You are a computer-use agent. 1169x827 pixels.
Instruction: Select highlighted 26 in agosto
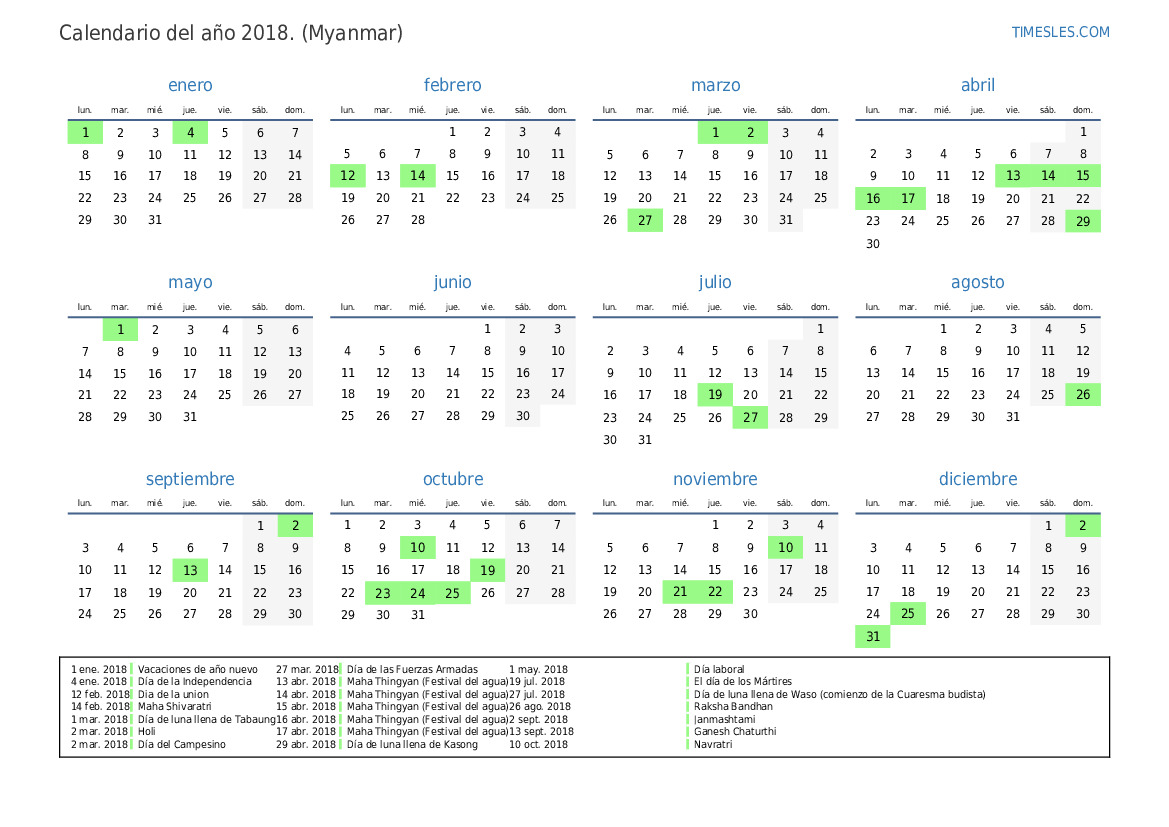pos(1082,395)
